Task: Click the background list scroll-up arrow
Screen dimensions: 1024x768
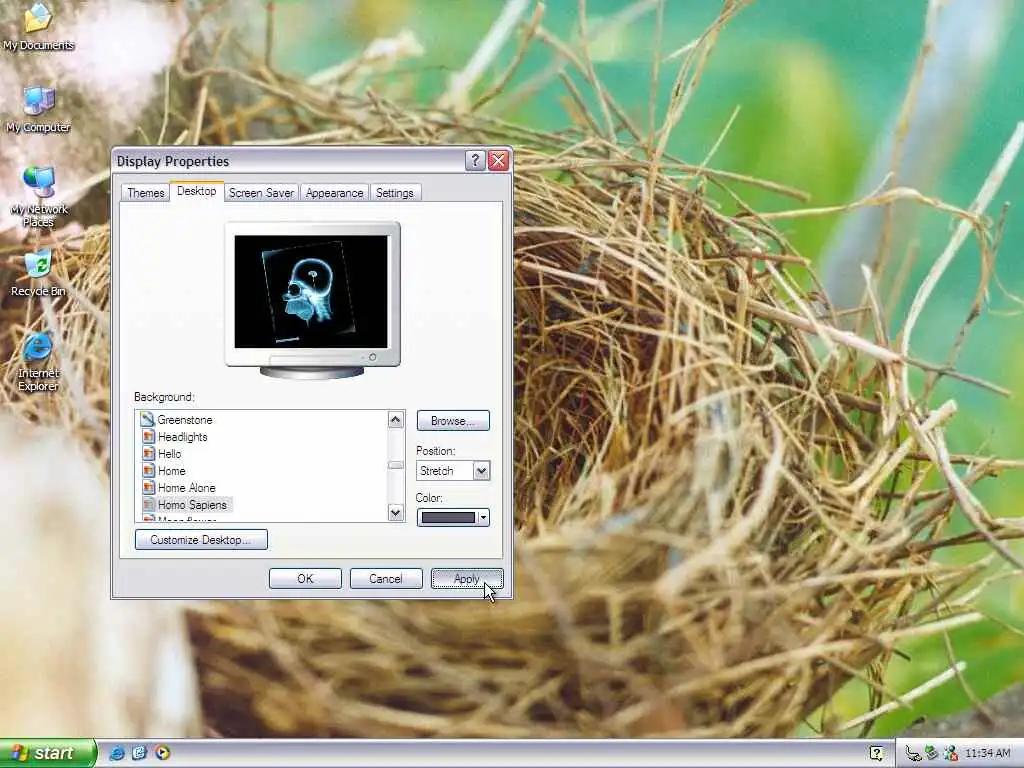Action: [x=395, y=419]
